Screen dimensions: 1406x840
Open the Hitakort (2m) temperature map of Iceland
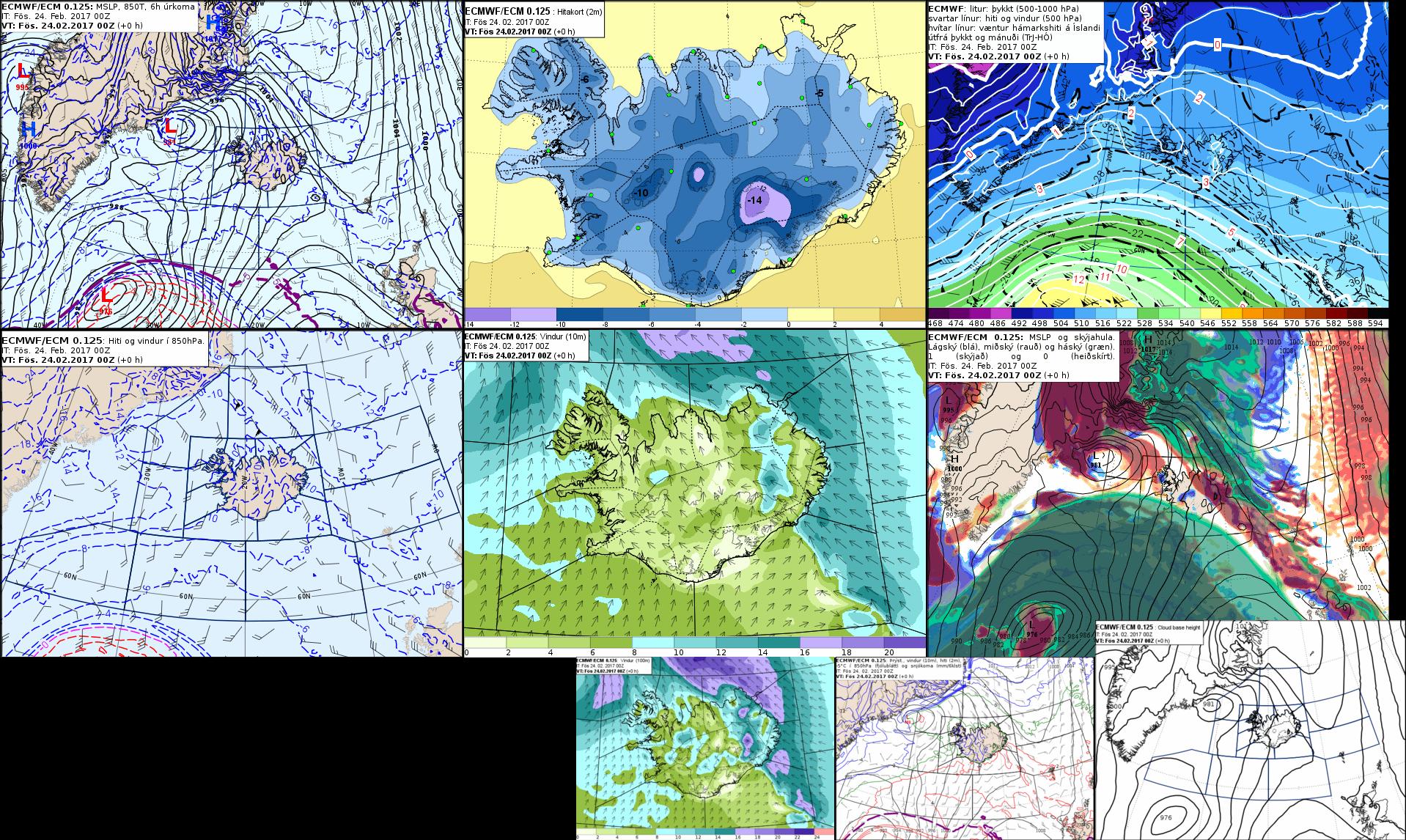(x=695, y=164)
